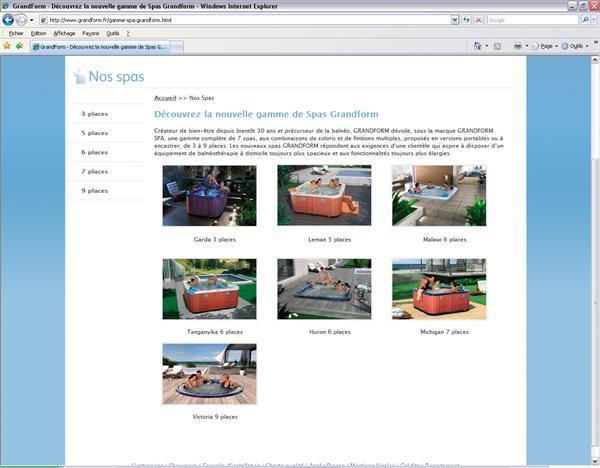
Task: Open the Victoria 9 places spa image
Action: tap(209, 374)
